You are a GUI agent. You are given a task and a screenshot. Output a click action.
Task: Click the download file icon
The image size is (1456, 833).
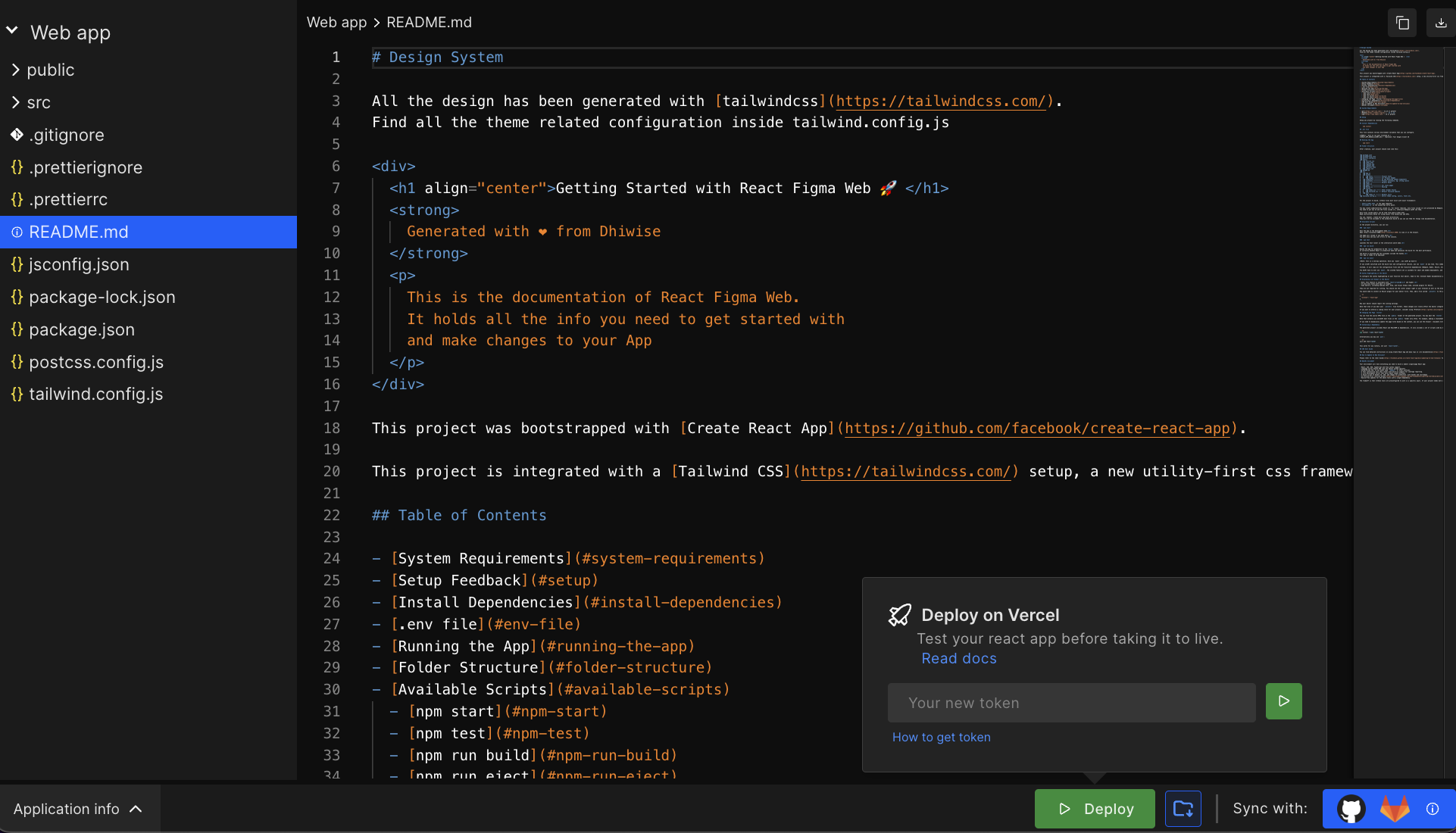[1440, 23]
